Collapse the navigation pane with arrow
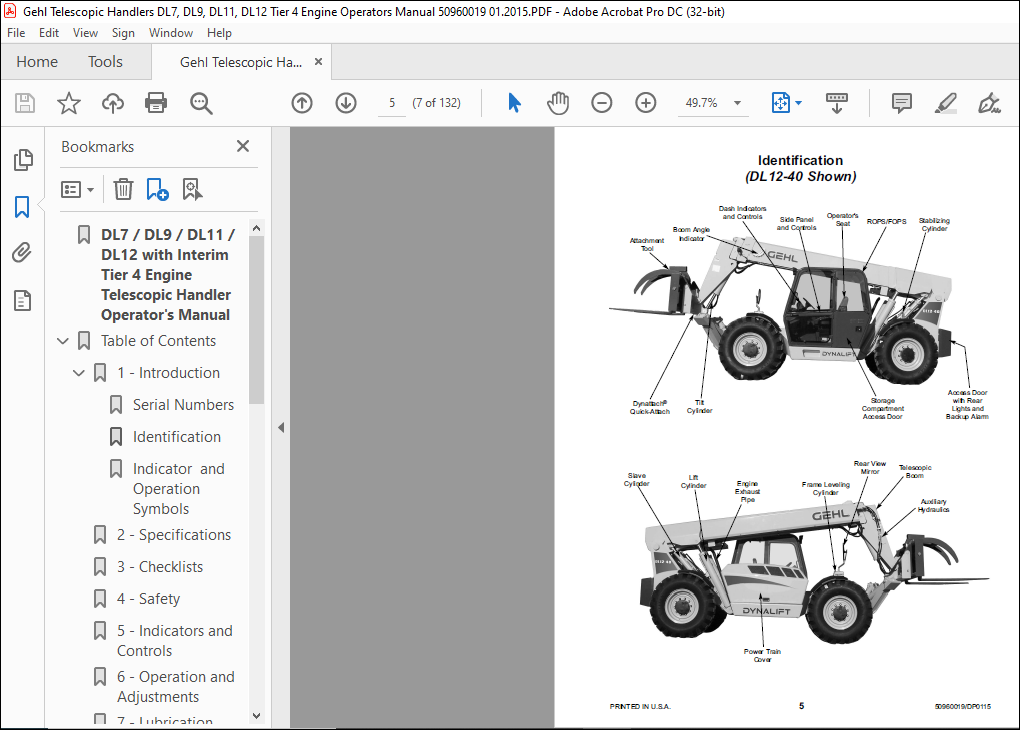Screen dimensions: 1020x730 [x=281, y=427]
